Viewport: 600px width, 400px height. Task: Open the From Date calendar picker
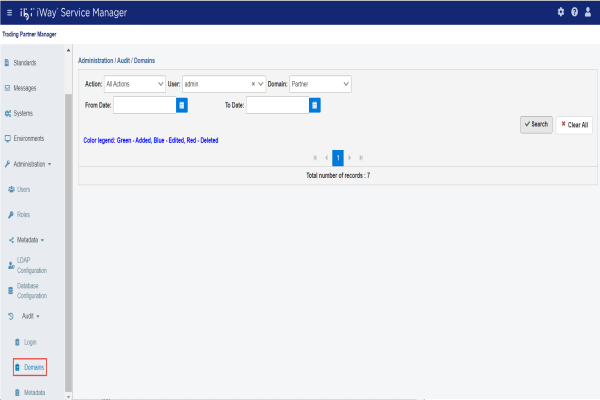click(x=182, y=105)
